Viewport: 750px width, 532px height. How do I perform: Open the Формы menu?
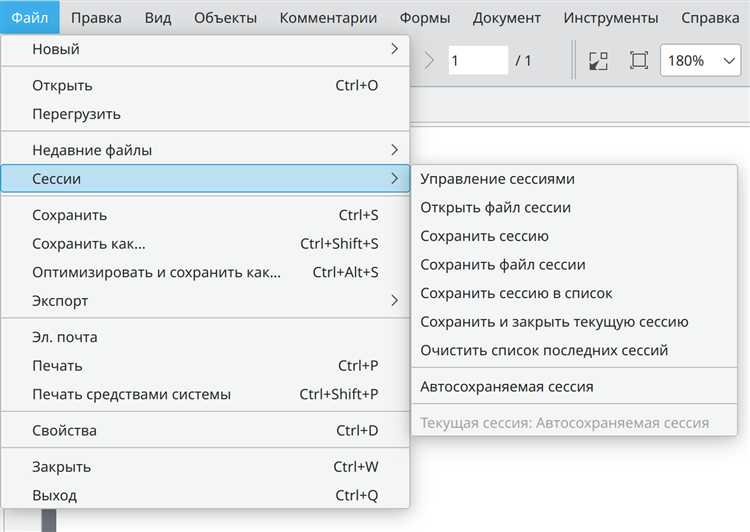point(425,18)
